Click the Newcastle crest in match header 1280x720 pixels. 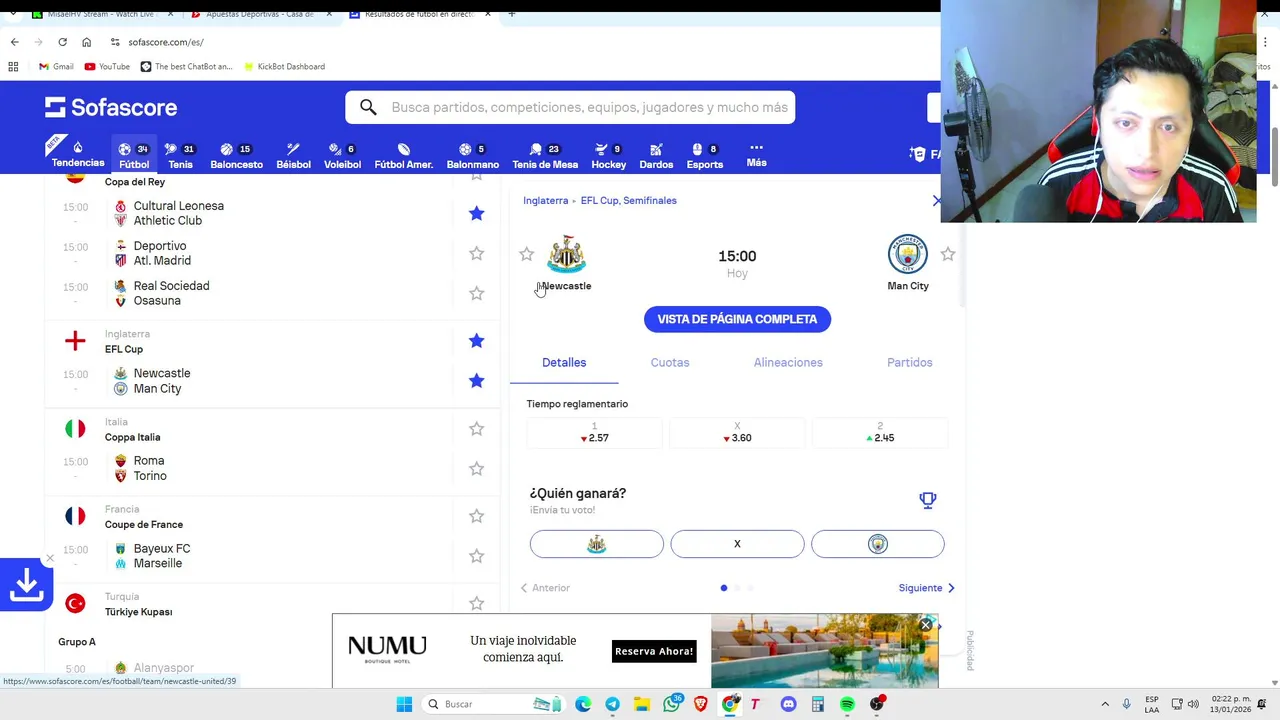tap(566, 254)
